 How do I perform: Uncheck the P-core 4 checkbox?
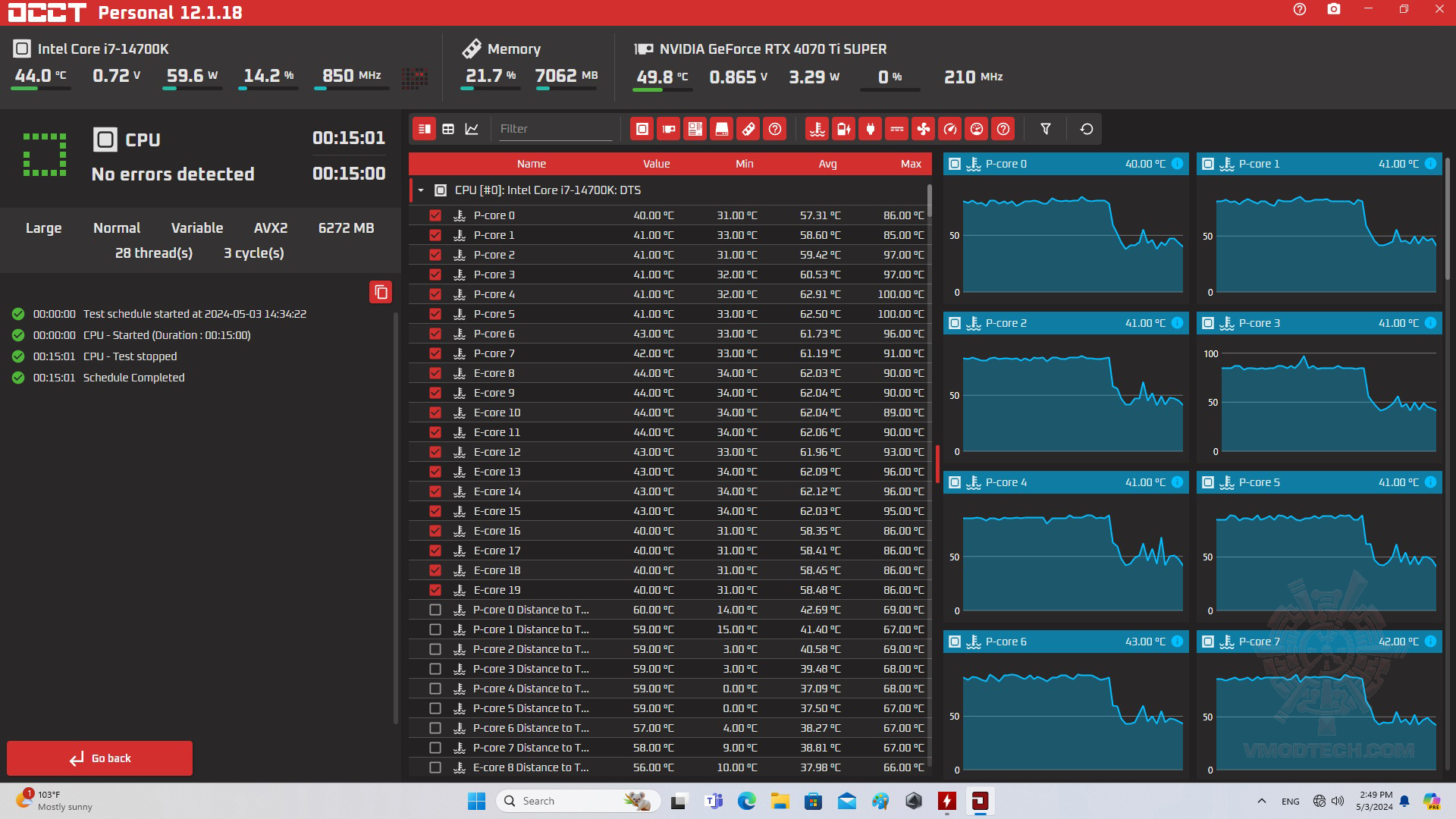click(435, 294)
